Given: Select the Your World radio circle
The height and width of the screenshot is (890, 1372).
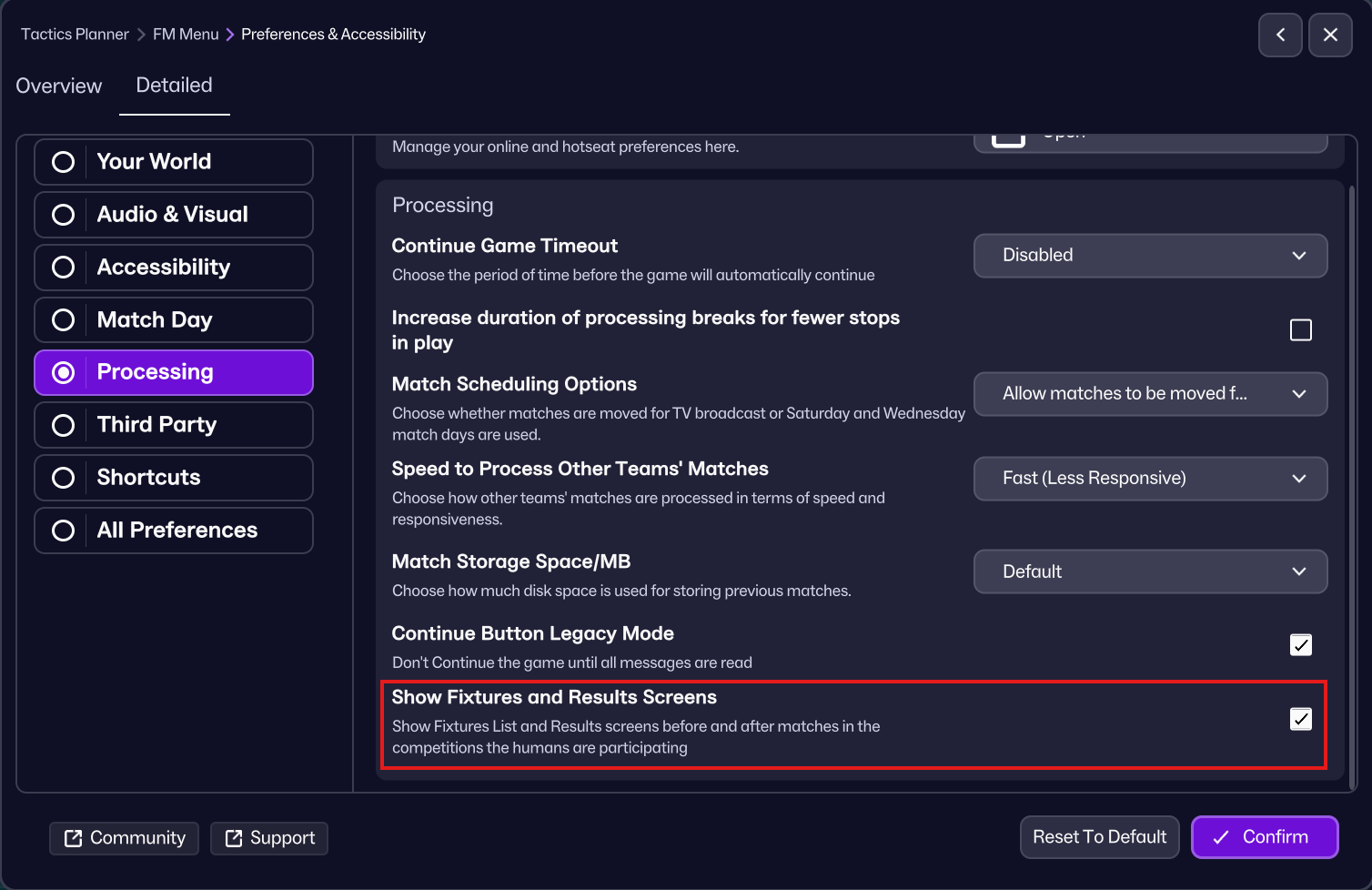Looking at the screenshot, I should pyautogui.click(x=63, y=162).
